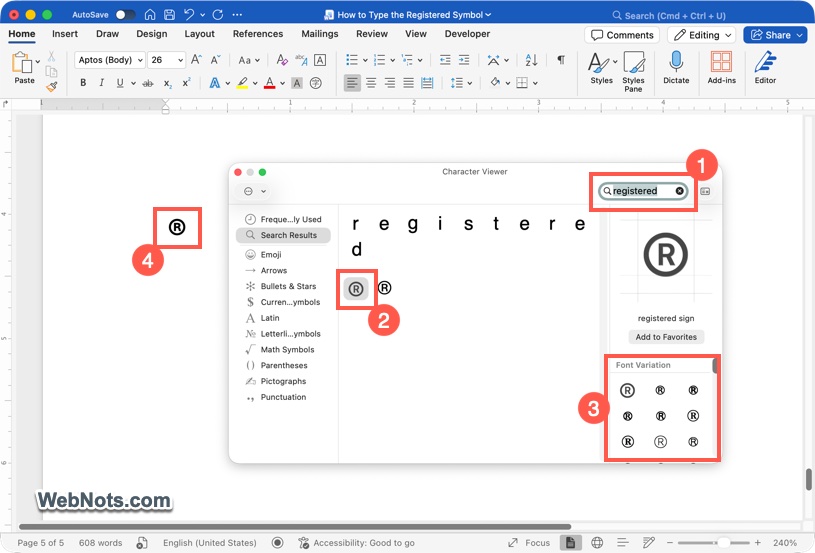Click the Paste icon
815x553 pixels.
21,63
